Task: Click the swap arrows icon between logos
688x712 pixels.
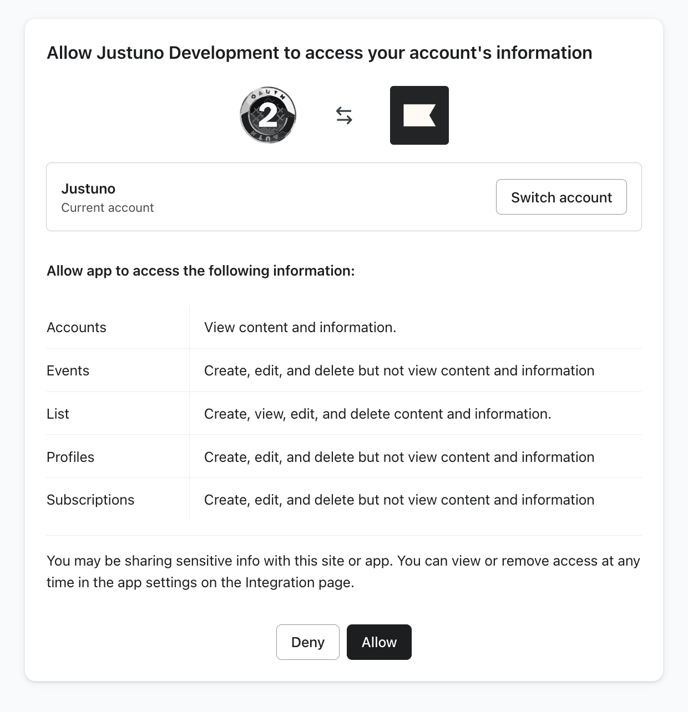Action: click(344, 115)
